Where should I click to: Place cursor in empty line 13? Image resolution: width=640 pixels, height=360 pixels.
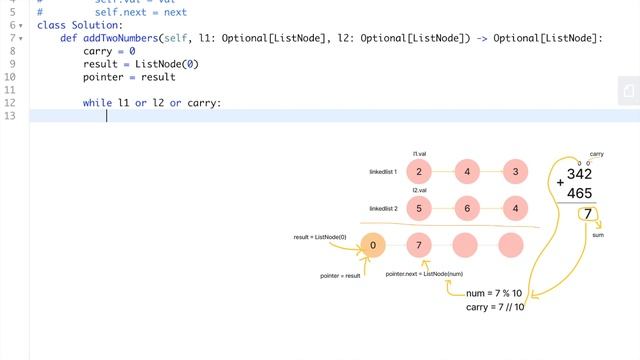(335, 116)
